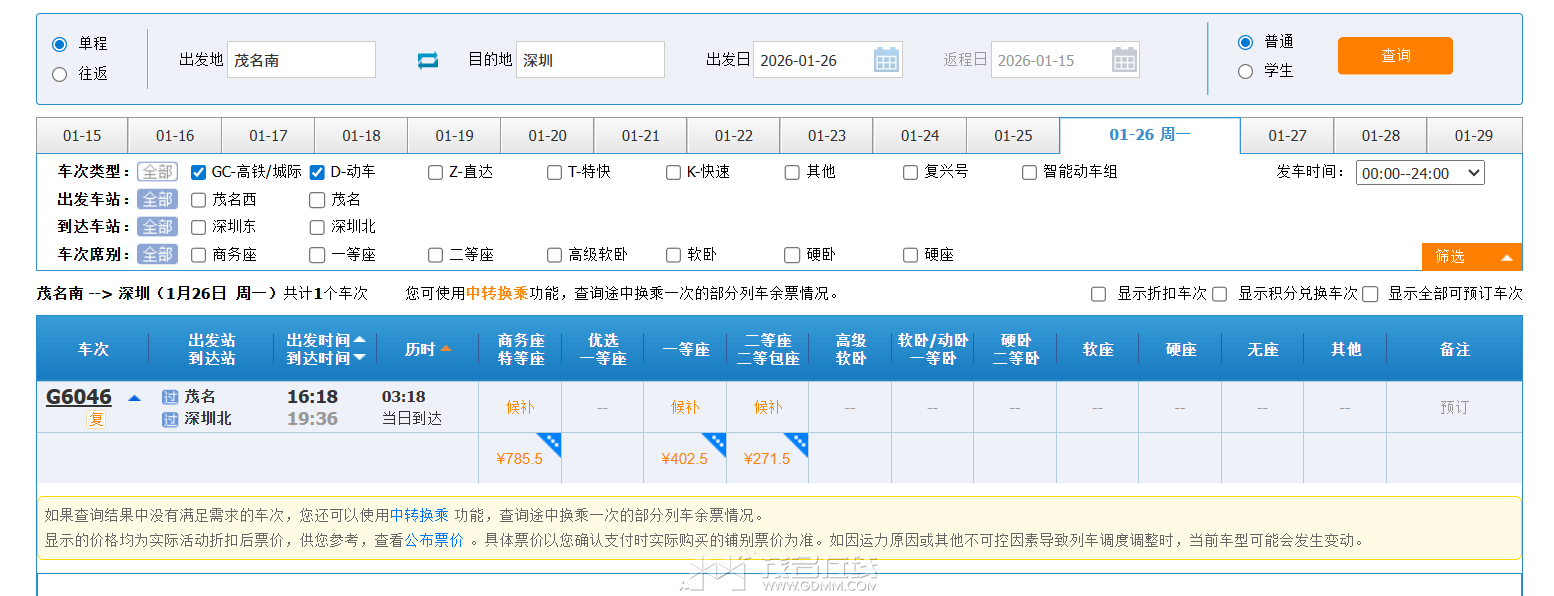1554x596 pixels.
Task: Click the swap stations arrows icon
Action: [428, 59]
